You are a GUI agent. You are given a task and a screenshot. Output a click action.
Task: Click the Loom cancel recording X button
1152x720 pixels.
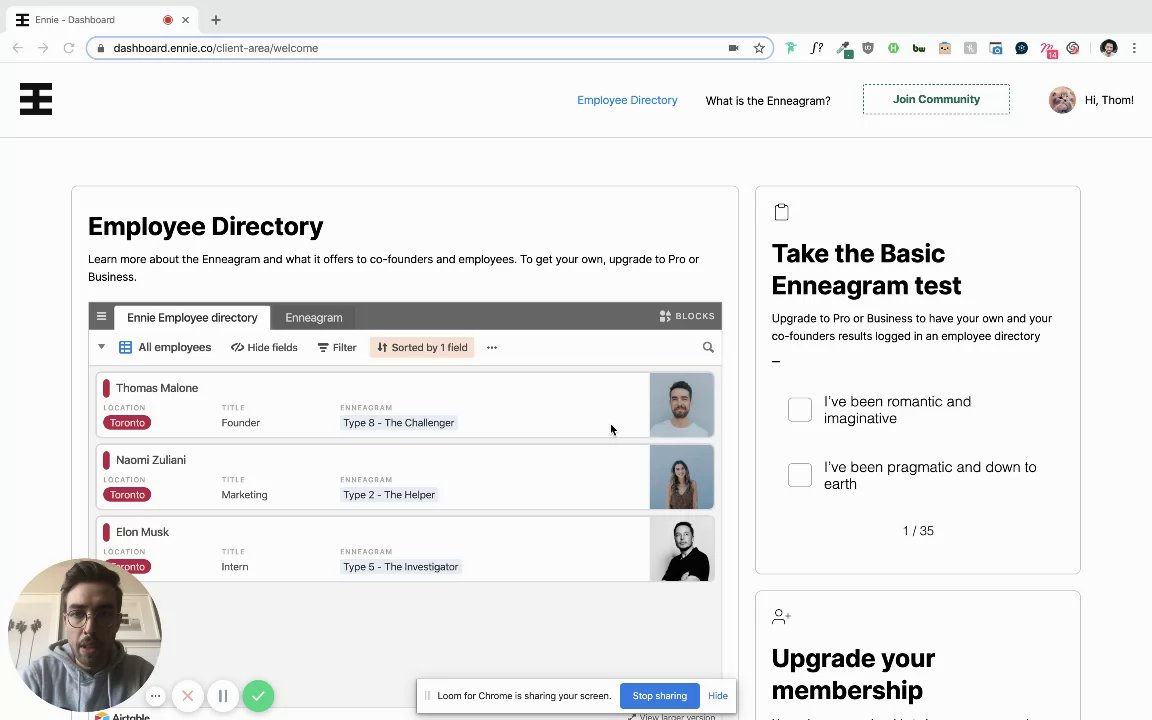187,696
